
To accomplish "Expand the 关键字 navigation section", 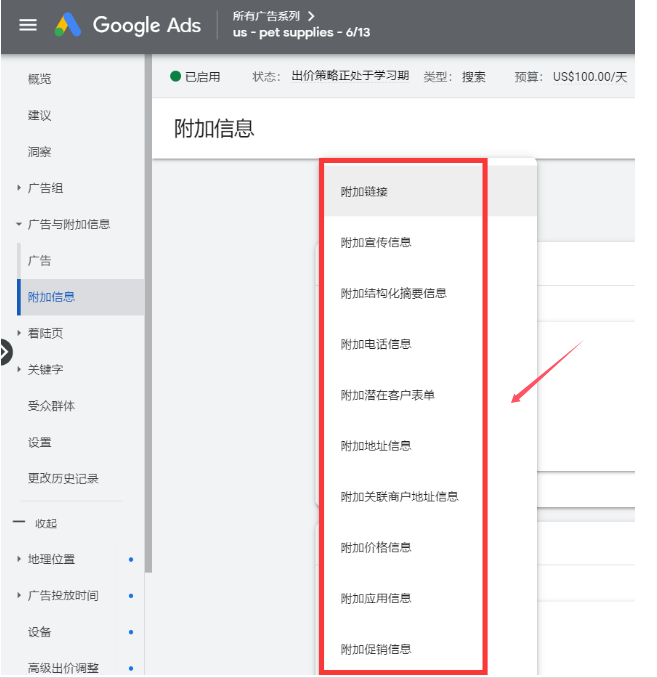I will [19, 369].
